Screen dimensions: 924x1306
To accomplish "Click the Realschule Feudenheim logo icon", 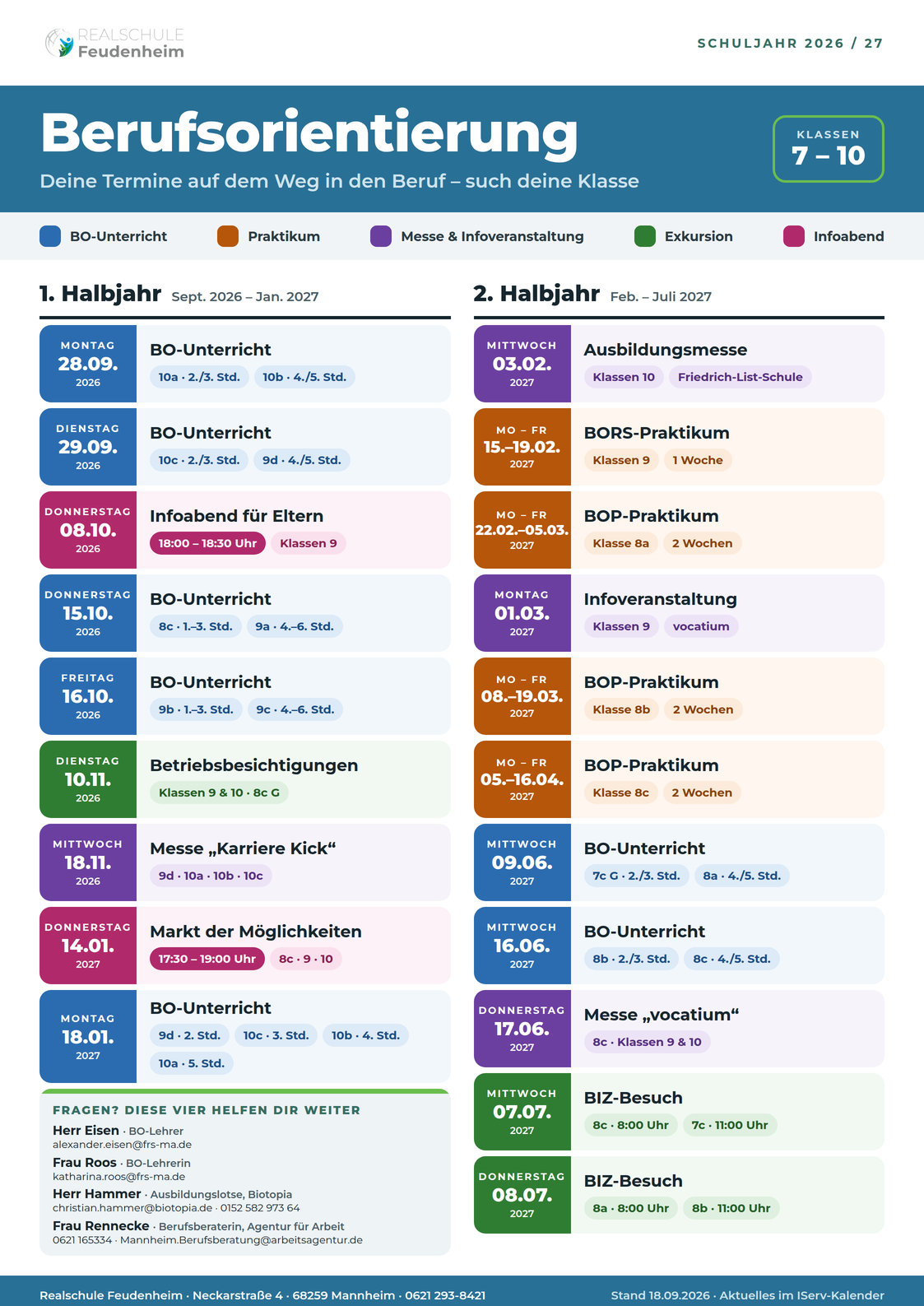I will coord(59,43).
